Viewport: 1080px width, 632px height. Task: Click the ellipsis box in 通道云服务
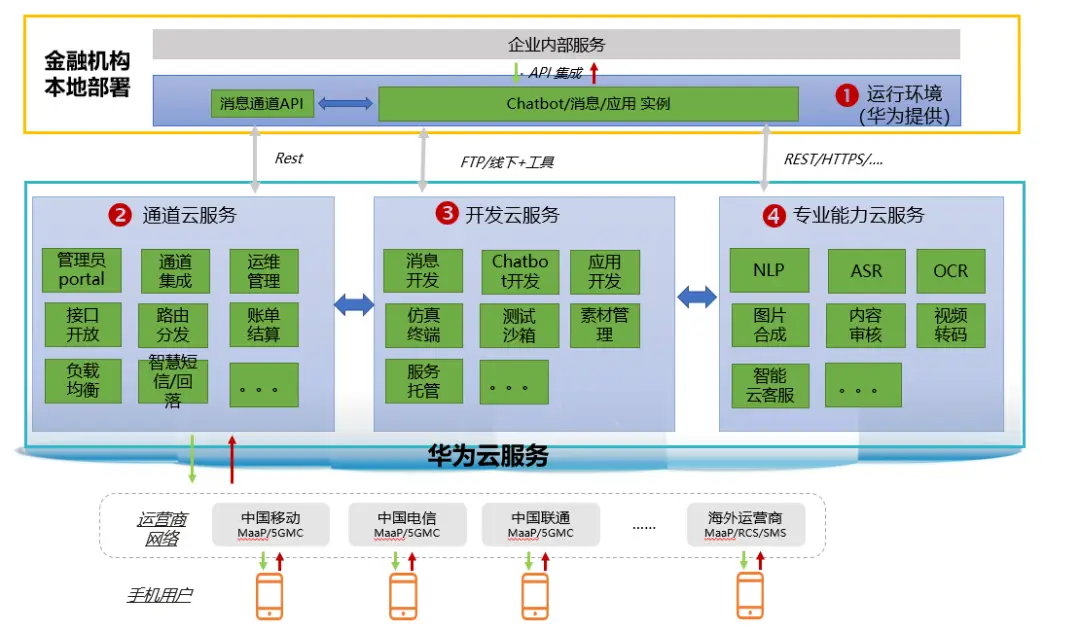(x=264, y=385)
